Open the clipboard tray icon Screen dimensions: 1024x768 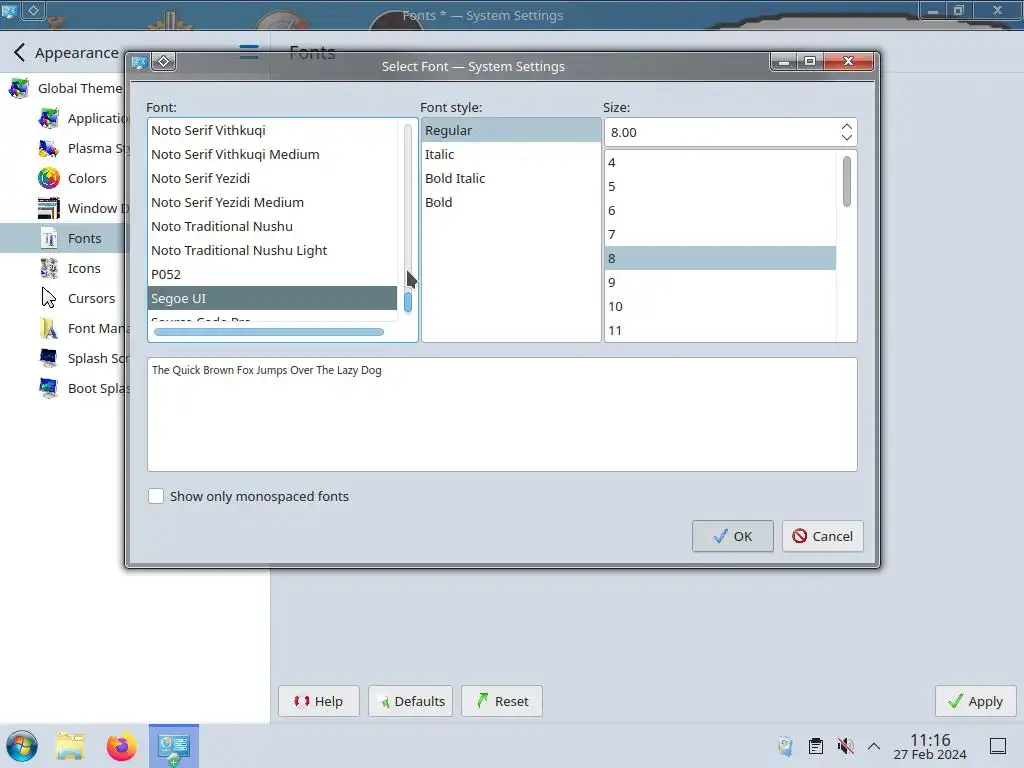coord(816,746)
